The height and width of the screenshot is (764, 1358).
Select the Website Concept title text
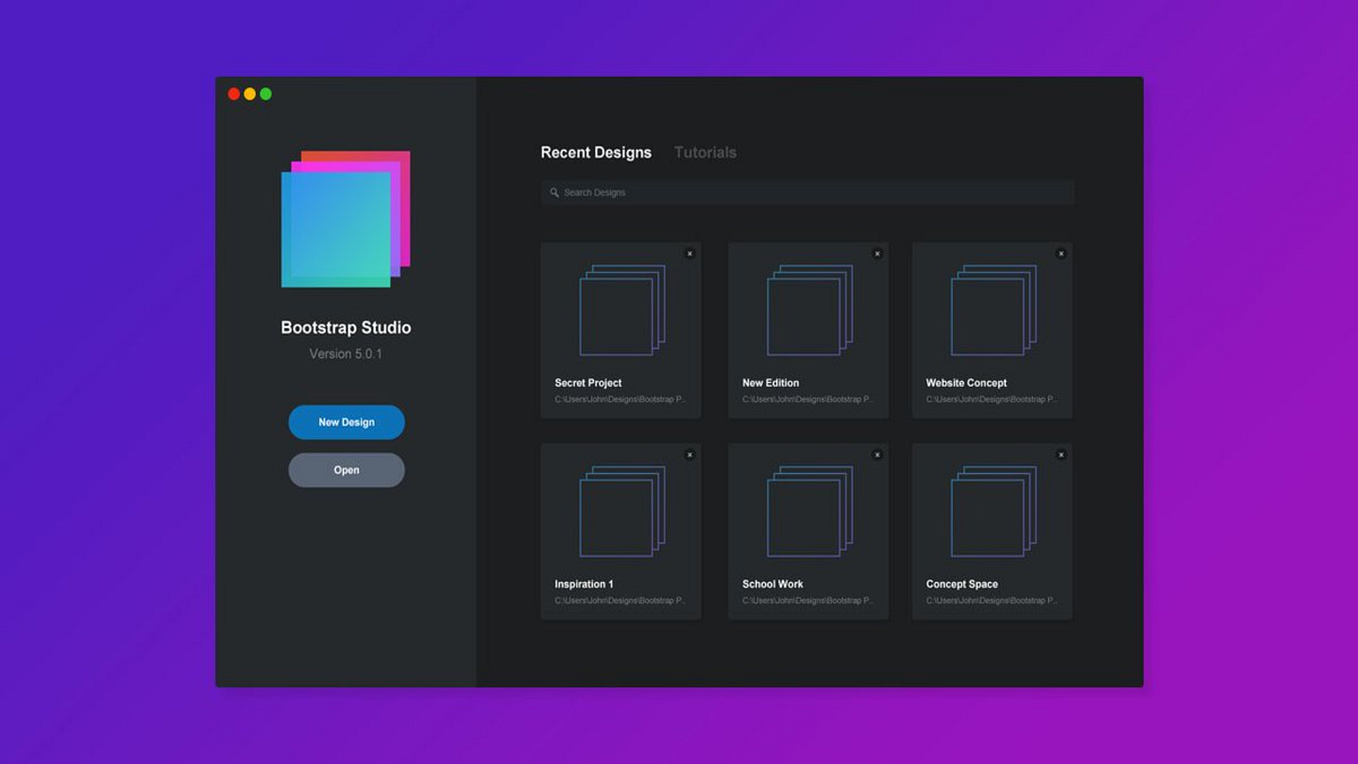pos(966,383)
